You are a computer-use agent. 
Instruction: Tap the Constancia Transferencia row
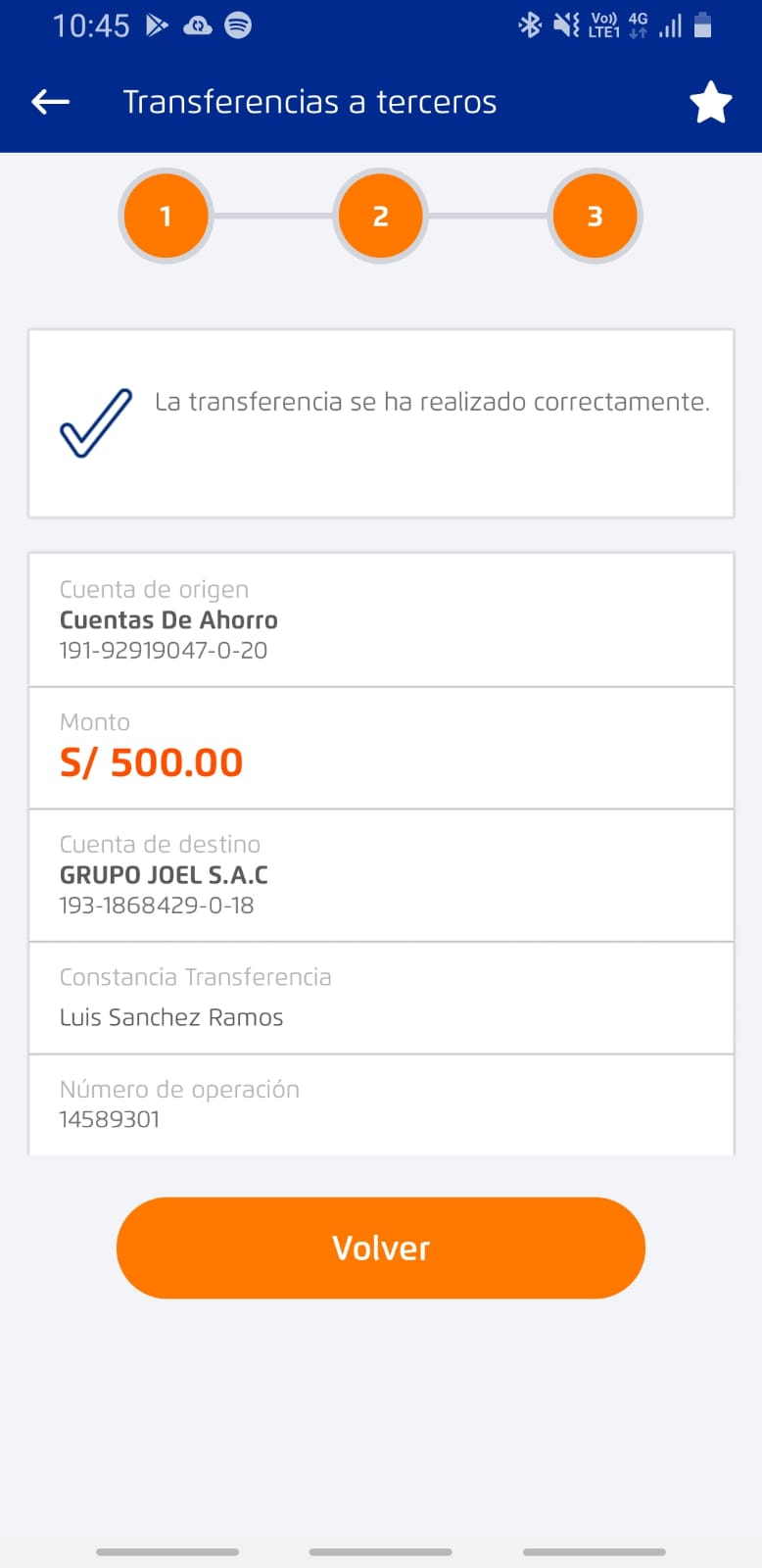pos(381,998)
